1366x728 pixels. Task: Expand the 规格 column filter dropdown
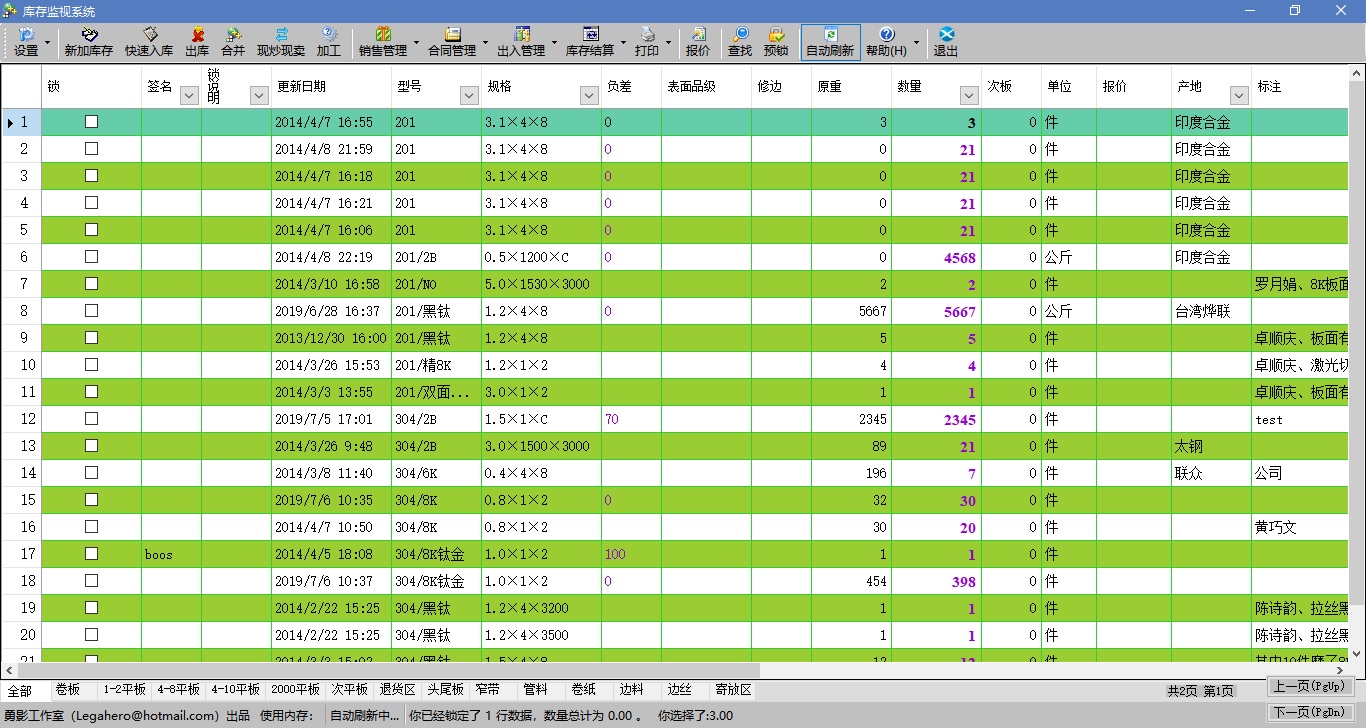coord(589,95)
